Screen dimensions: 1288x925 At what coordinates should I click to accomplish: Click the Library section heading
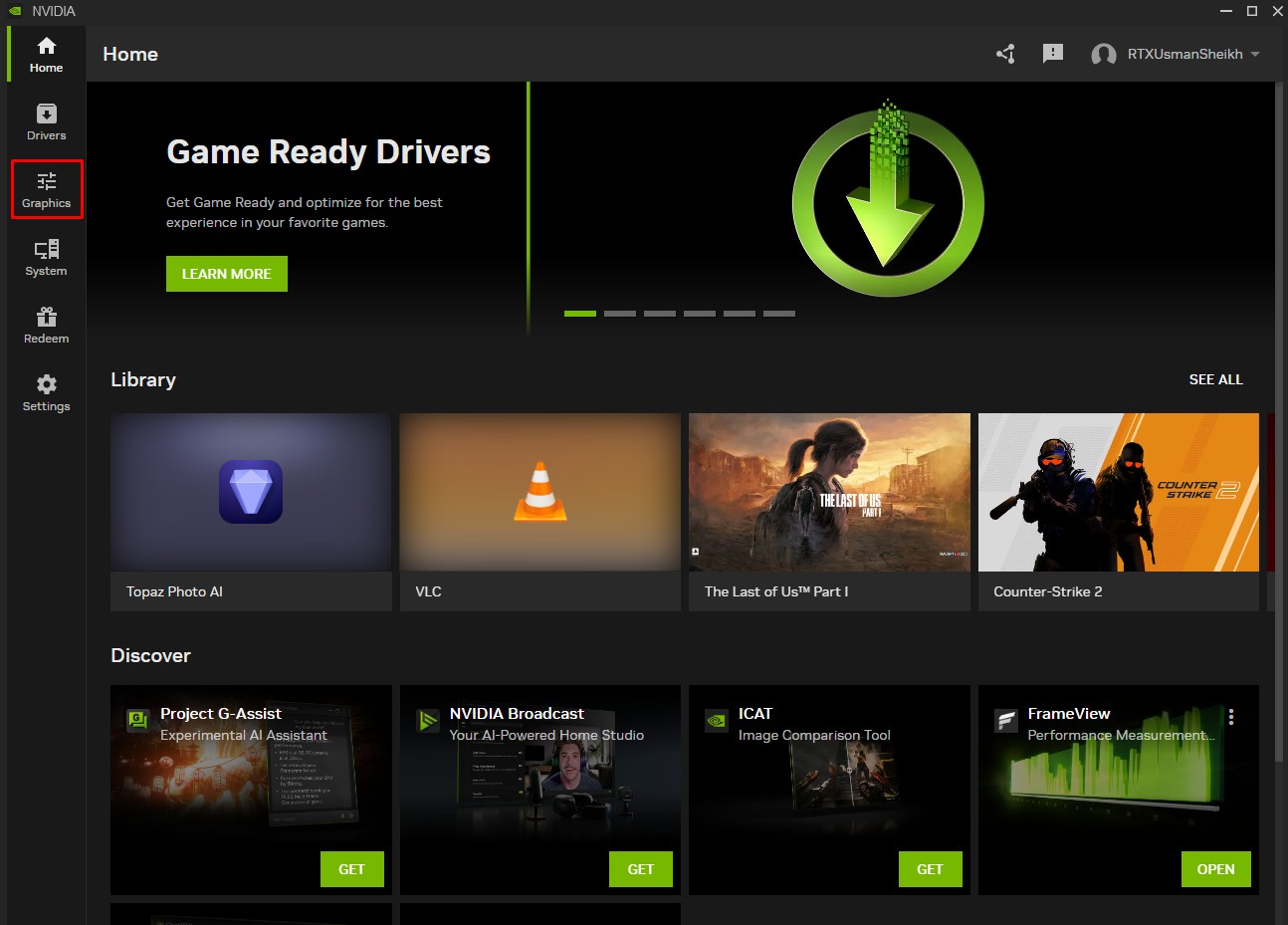(143, 379)
